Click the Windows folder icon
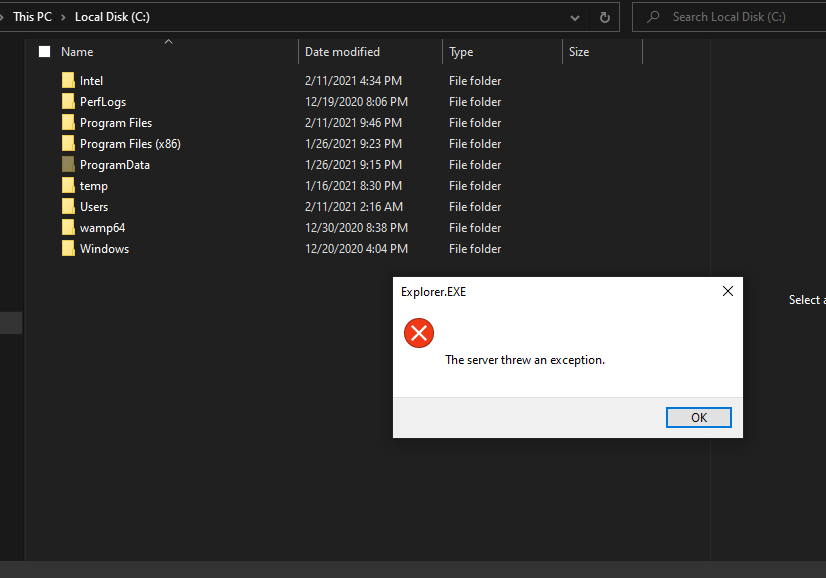Image resolution: width=826 pixels, height=578 pixels. click(67, 248)
